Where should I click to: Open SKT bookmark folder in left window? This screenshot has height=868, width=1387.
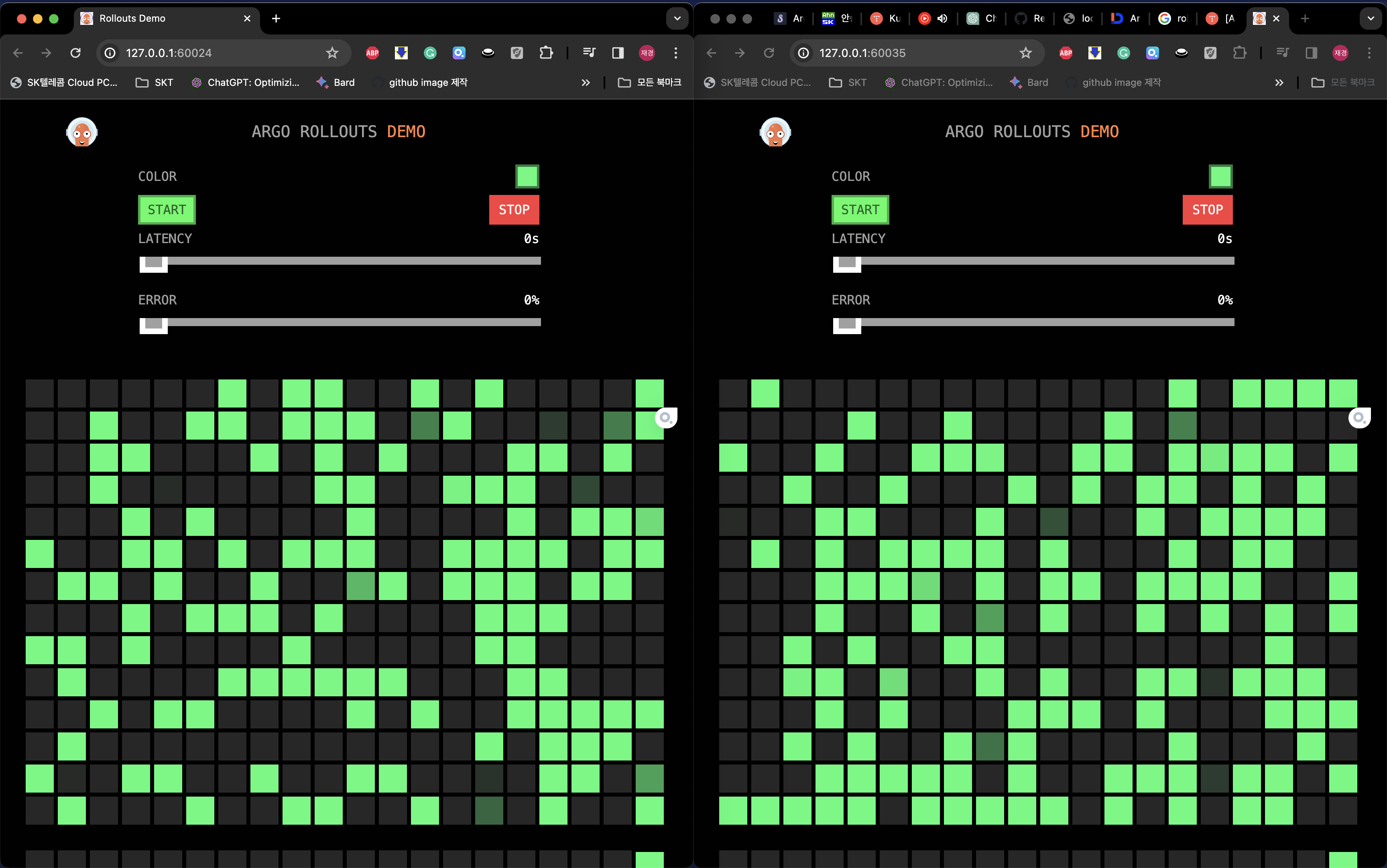[155, 83]
